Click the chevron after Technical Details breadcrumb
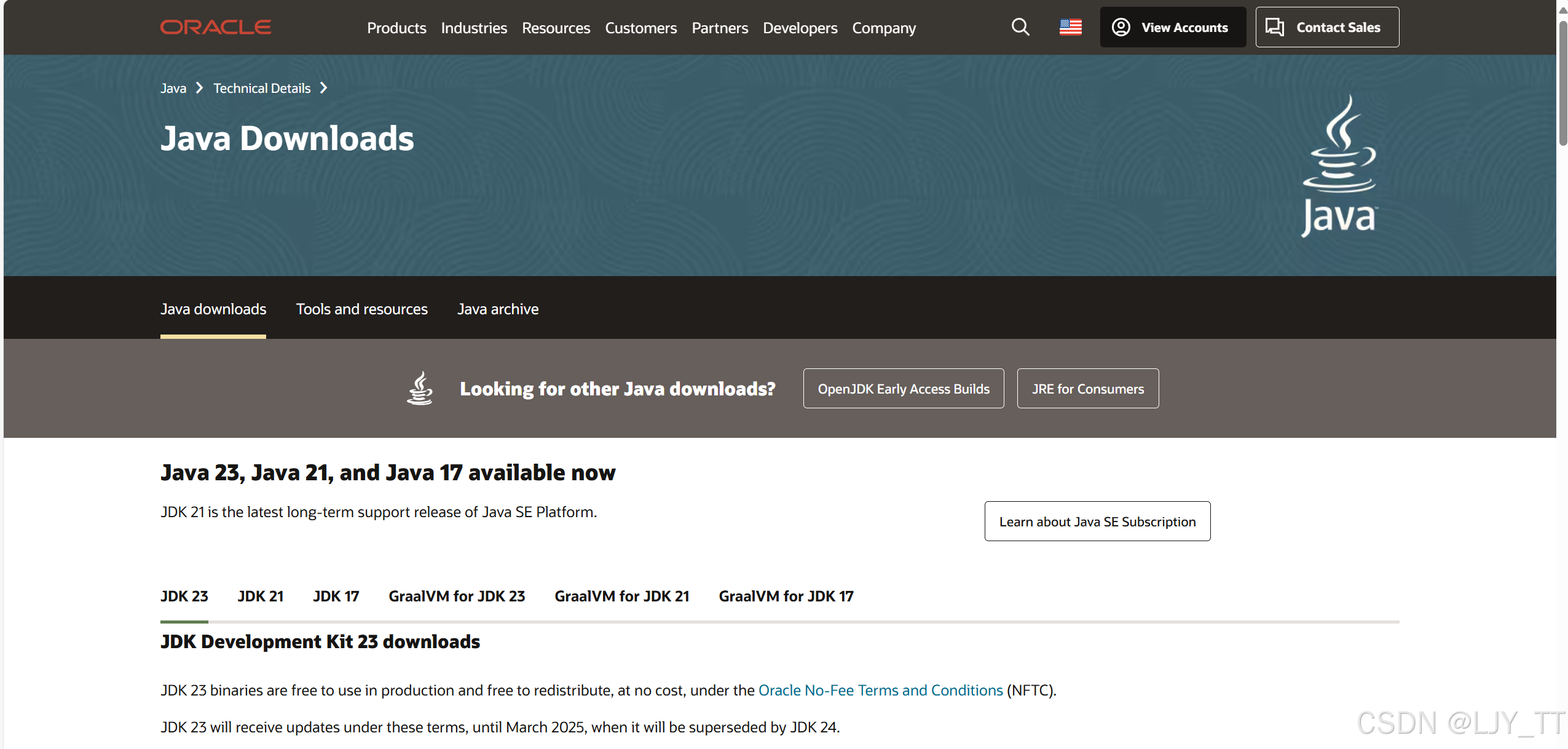Viewport: 1568px width, 749px height. 324,88
